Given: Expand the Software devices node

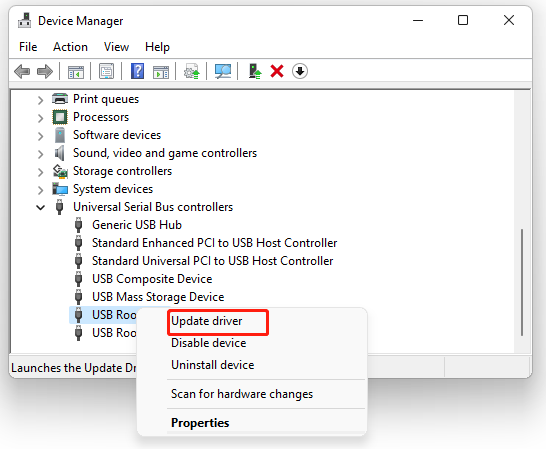Looking at the screenshot, I should 40,136.
